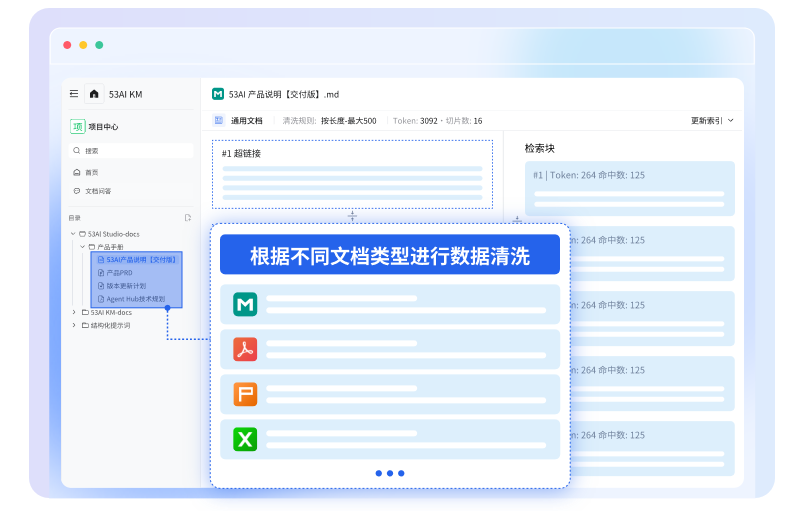Click the 通用文档 document type icon
This screenshot has height=520, width=805.
coord(219,120)
